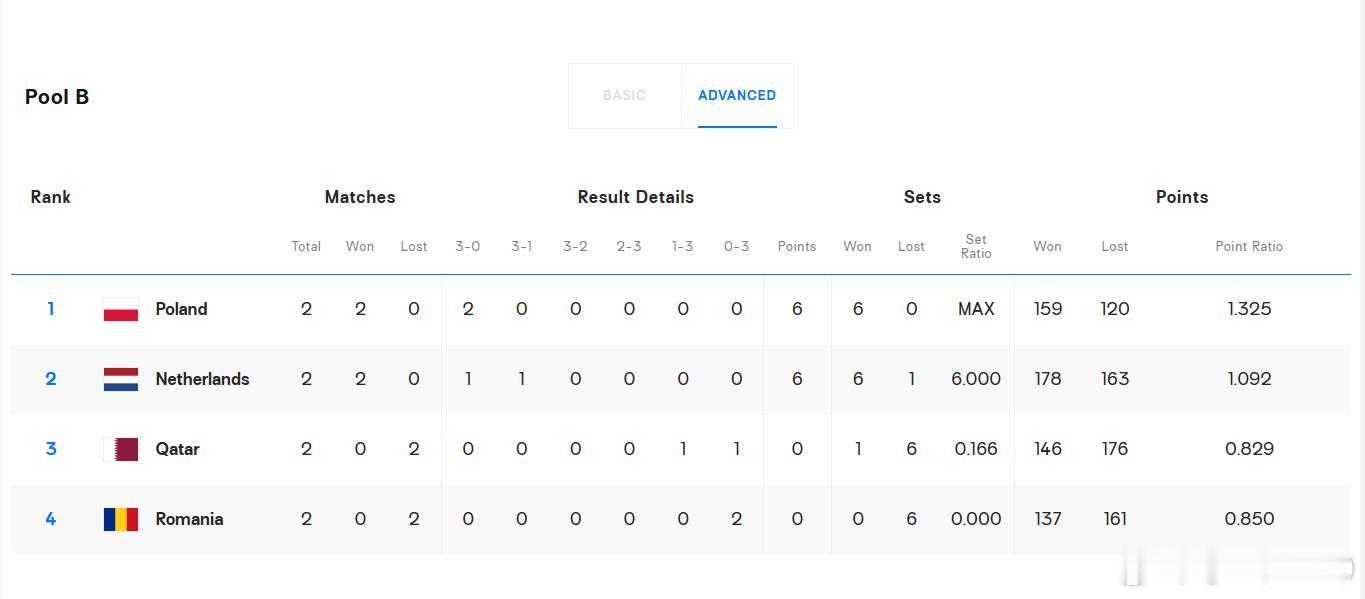
Task: Click rank number 4
Action: pyautogui.click(x=51, y=519)
